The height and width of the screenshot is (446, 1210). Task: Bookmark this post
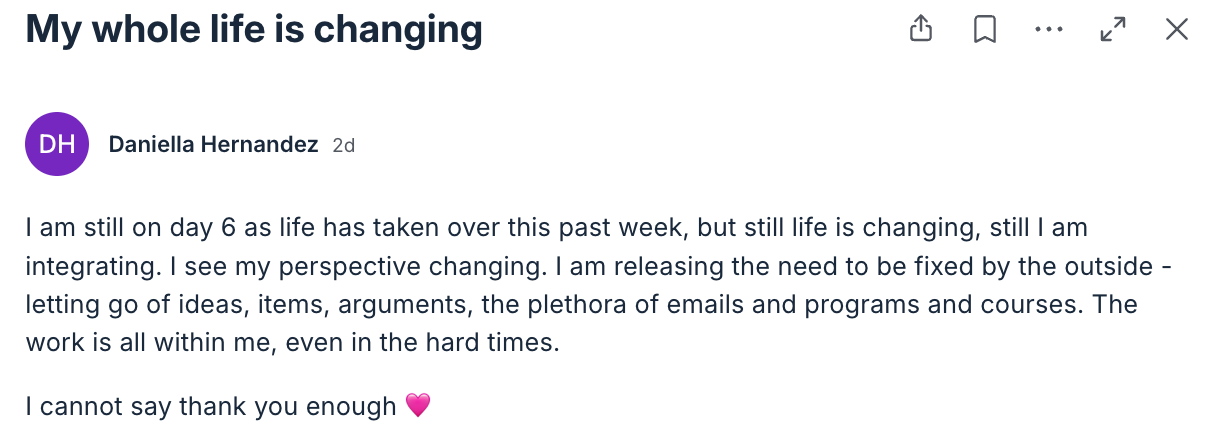(x=985, y=30)
